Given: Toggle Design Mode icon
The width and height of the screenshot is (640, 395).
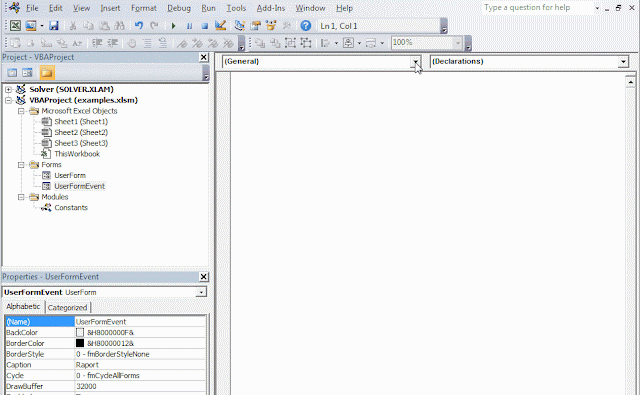Looking at the screenshot, I should (220, 26).
